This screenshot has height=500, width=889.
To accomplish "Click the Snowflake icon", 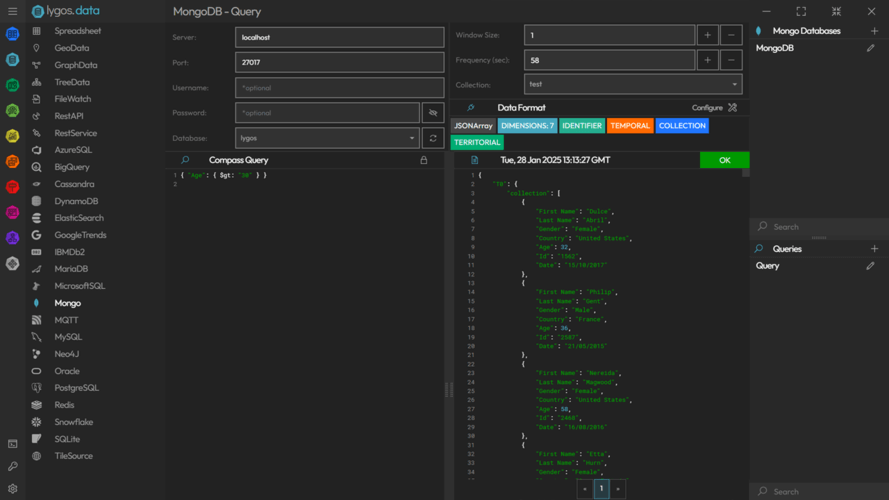I will pyautogui.click(x=36, y=422).
